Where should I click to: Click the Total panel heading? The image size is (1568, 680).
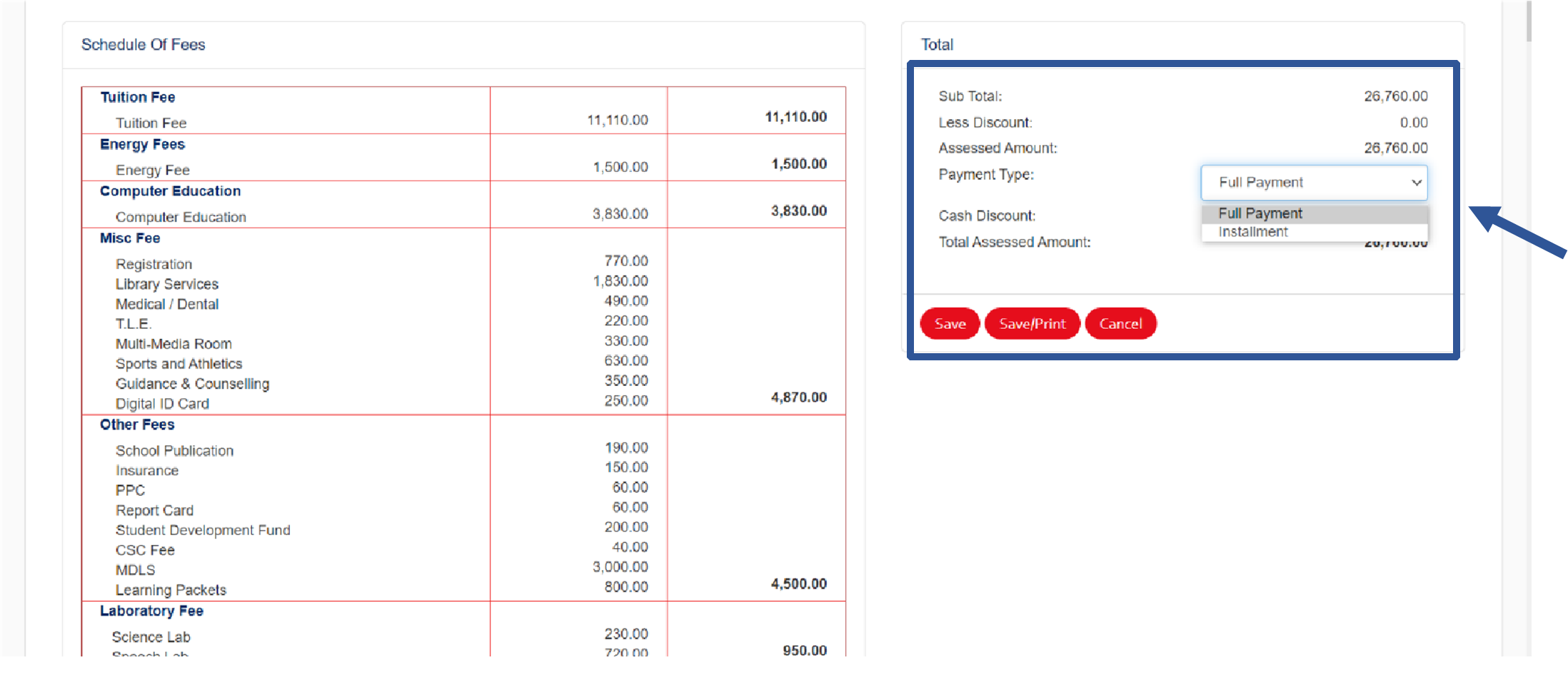(937, 45)
